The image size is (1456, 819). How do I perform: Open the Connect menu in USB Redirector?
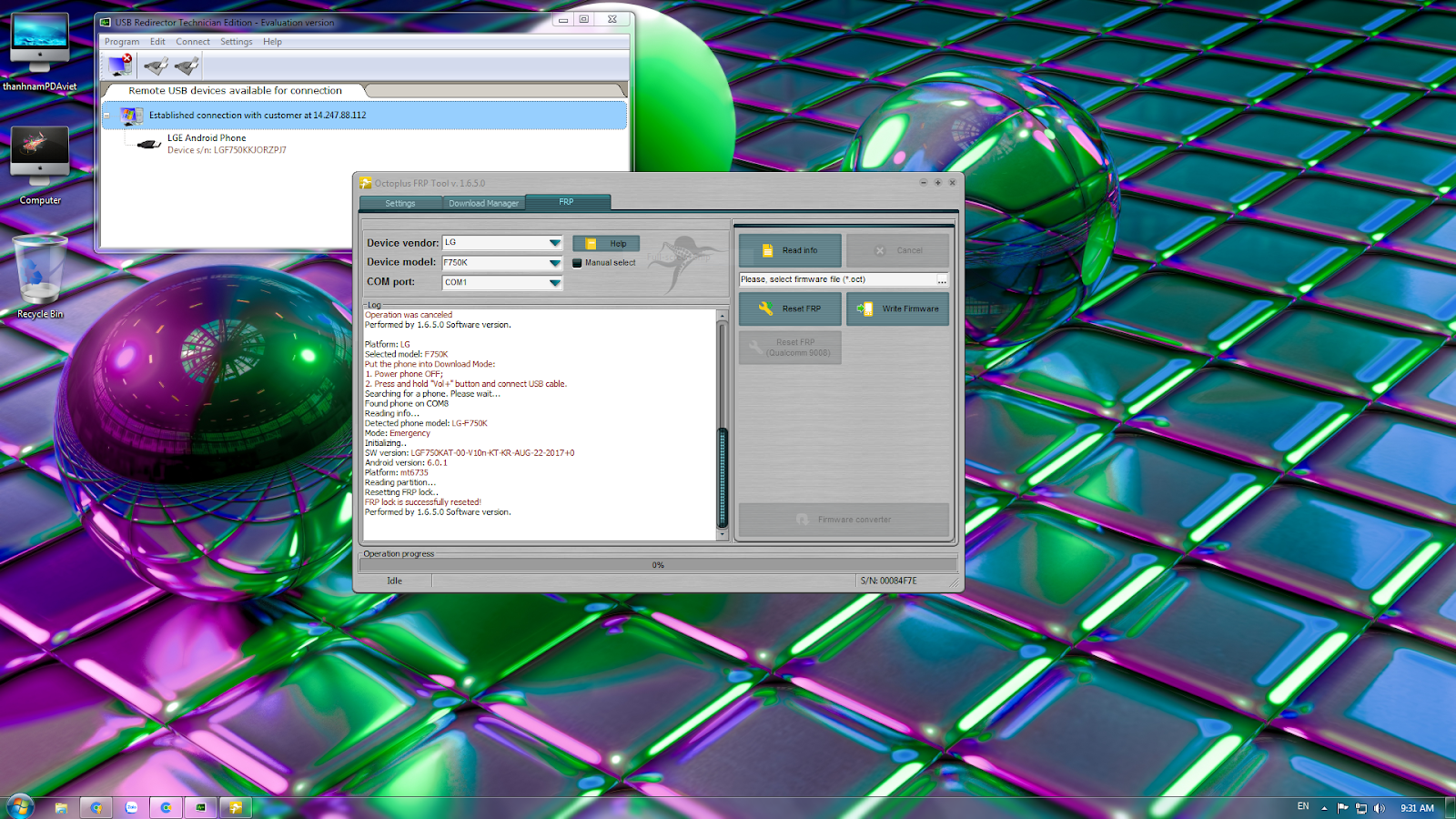click(193, 42)
